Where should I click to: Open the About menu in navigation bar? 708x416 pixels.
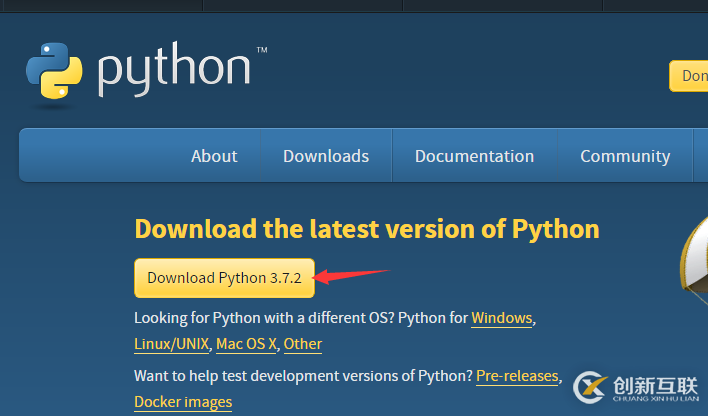click(214, 156)
